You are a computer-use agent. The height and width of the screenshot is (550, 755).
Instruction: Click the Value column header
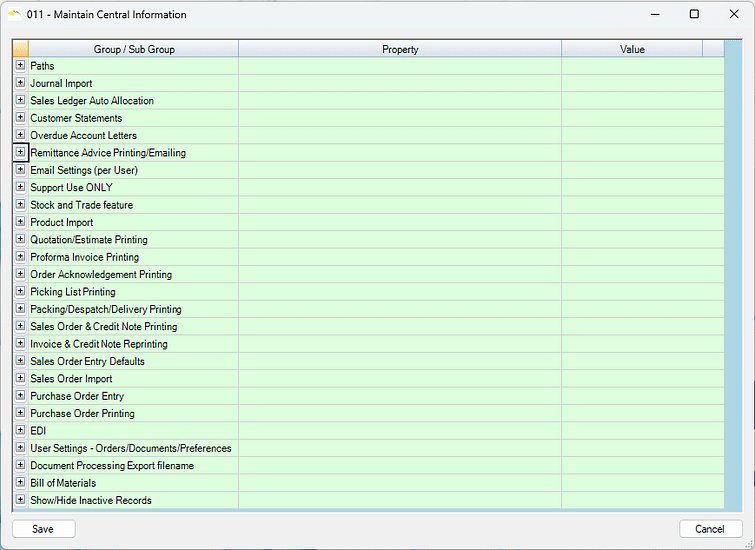632,49
